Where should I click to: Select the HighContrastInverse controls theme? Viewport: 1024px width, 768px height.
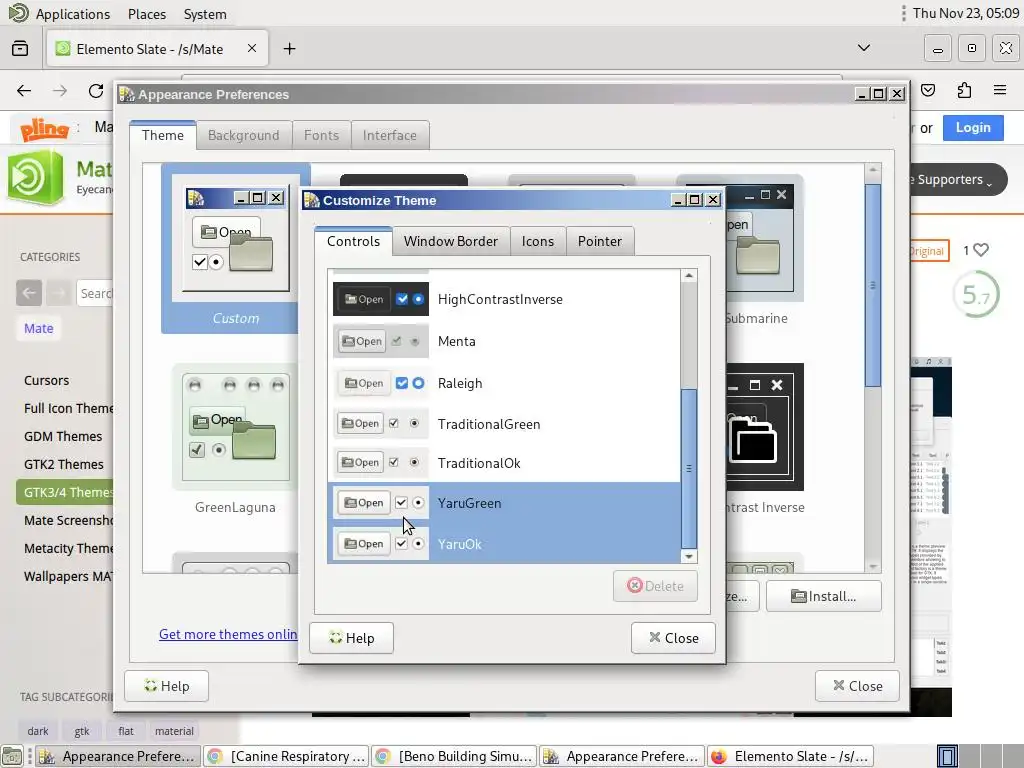504,299
